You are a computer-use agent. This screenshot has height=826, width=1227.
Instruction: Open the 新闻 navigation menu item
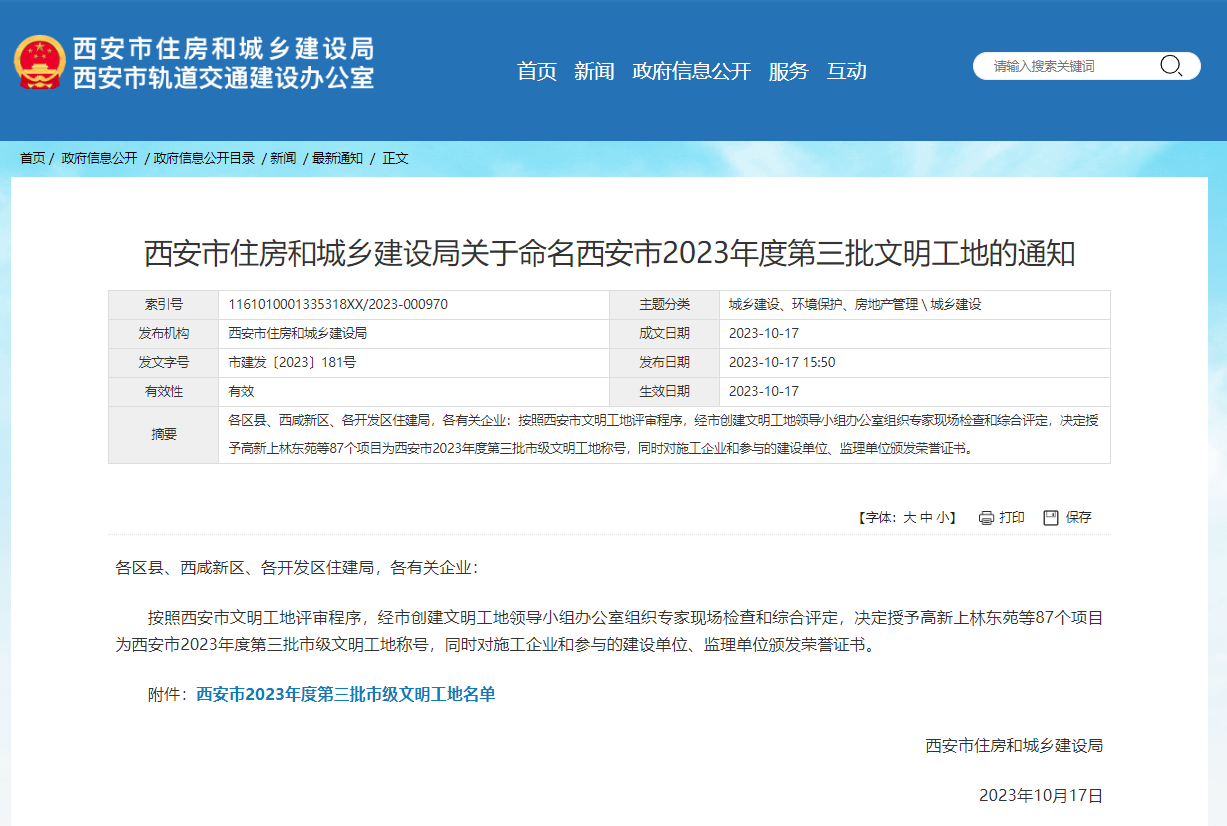coord(594,71)
